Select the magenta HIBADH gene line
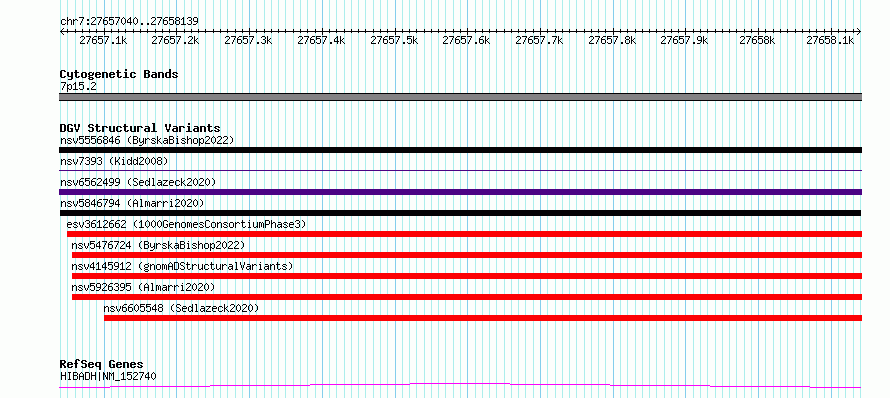The width and height of the screenshot is (890, 398). pyautogui.click(x=460, y=386)
